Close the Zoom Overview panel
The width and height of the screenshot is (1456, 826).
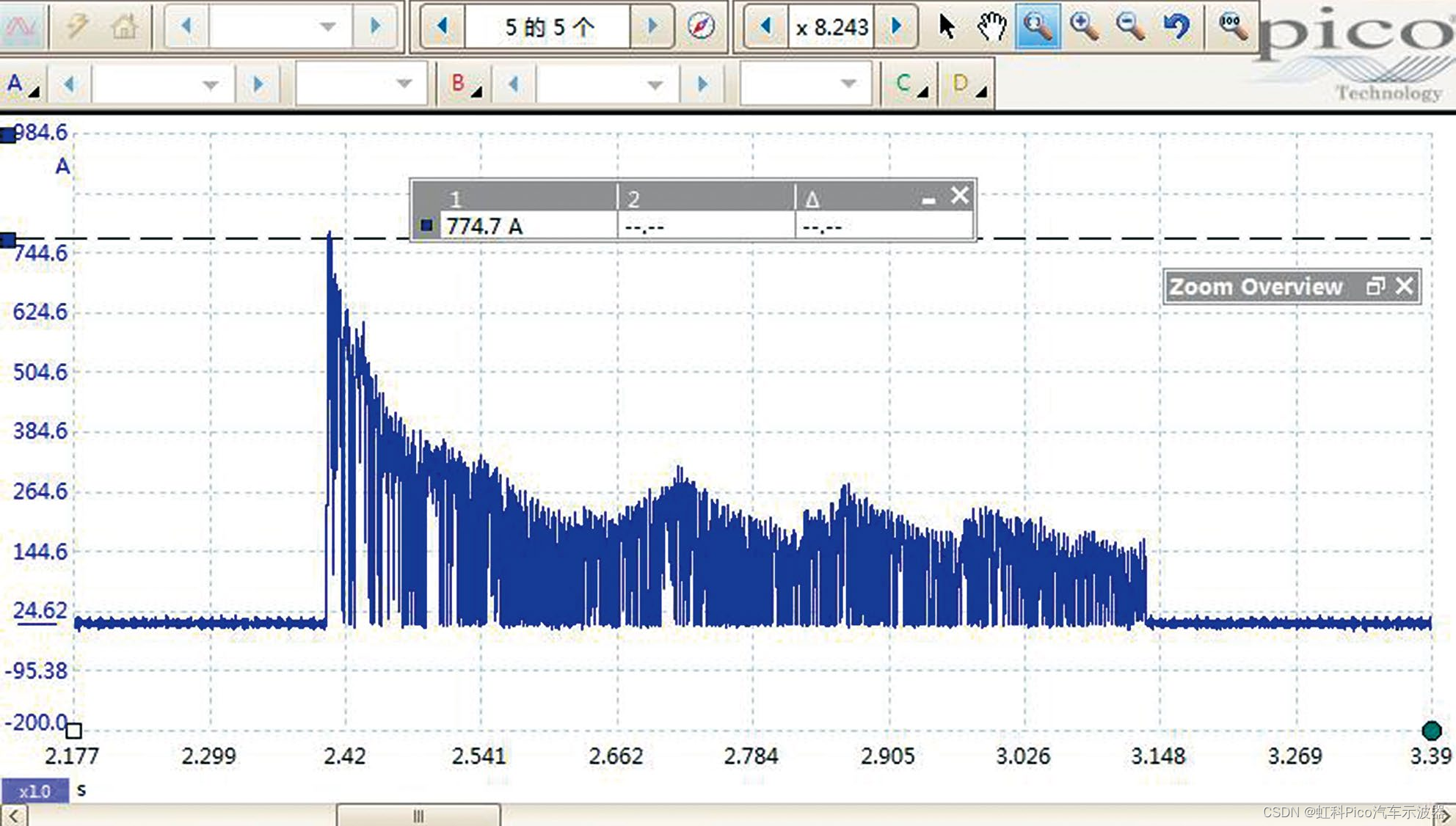[1404, 286]
